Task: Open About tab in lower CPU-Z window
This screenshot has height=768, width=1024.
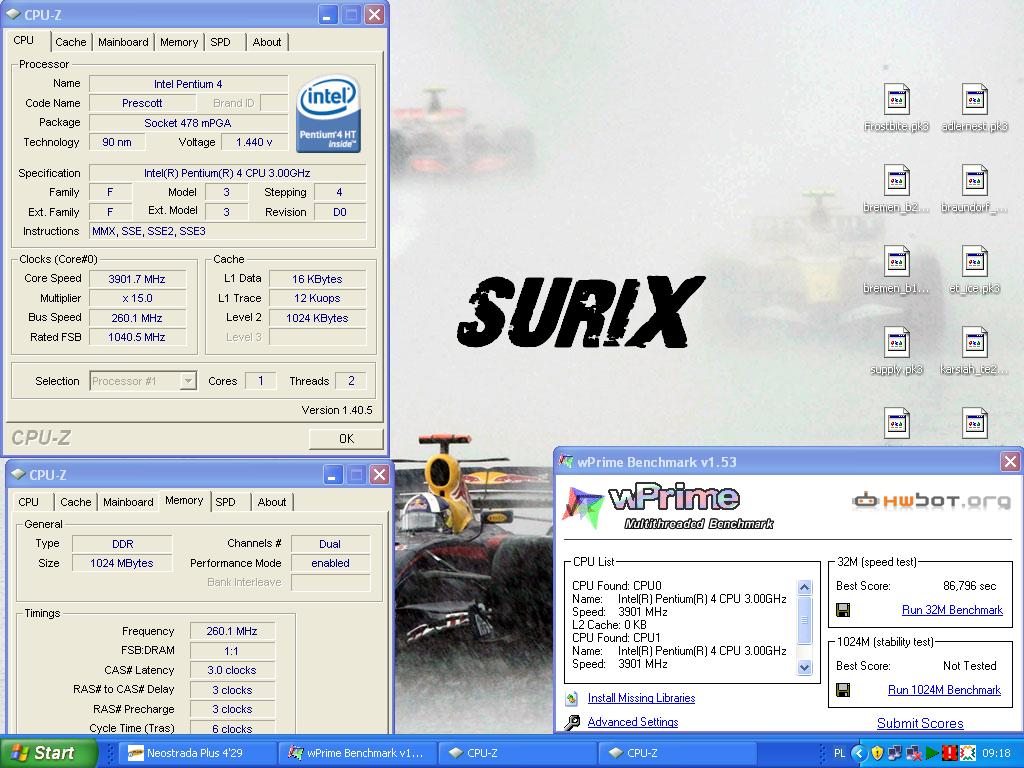Action: (x=272, y=502)
